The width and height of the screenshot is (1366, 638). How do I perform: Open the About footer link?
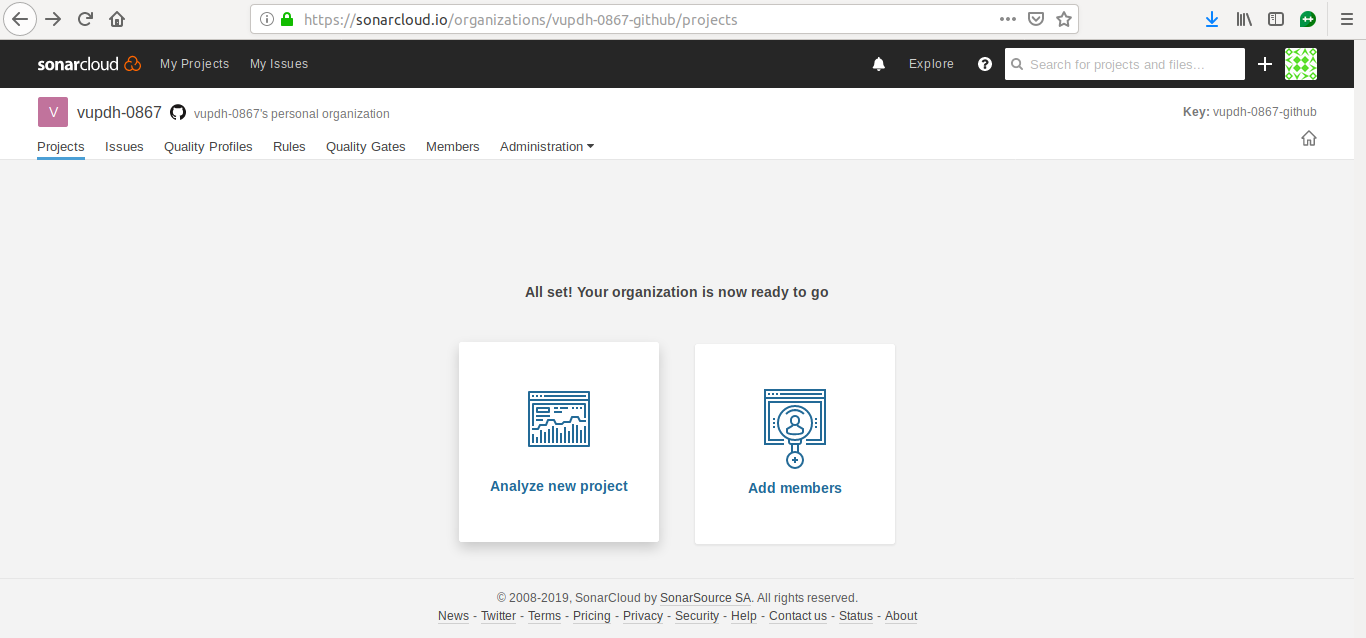point(901,616)
